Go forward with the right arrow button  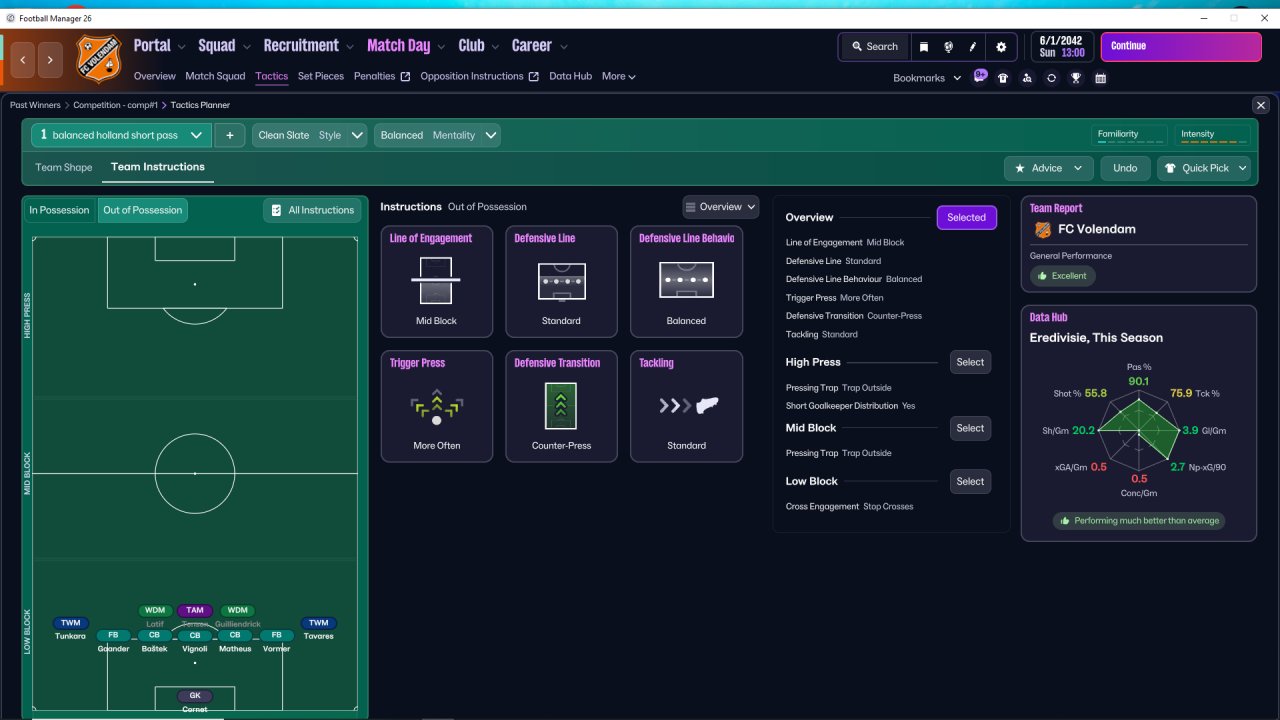click(x=51, y=60)
